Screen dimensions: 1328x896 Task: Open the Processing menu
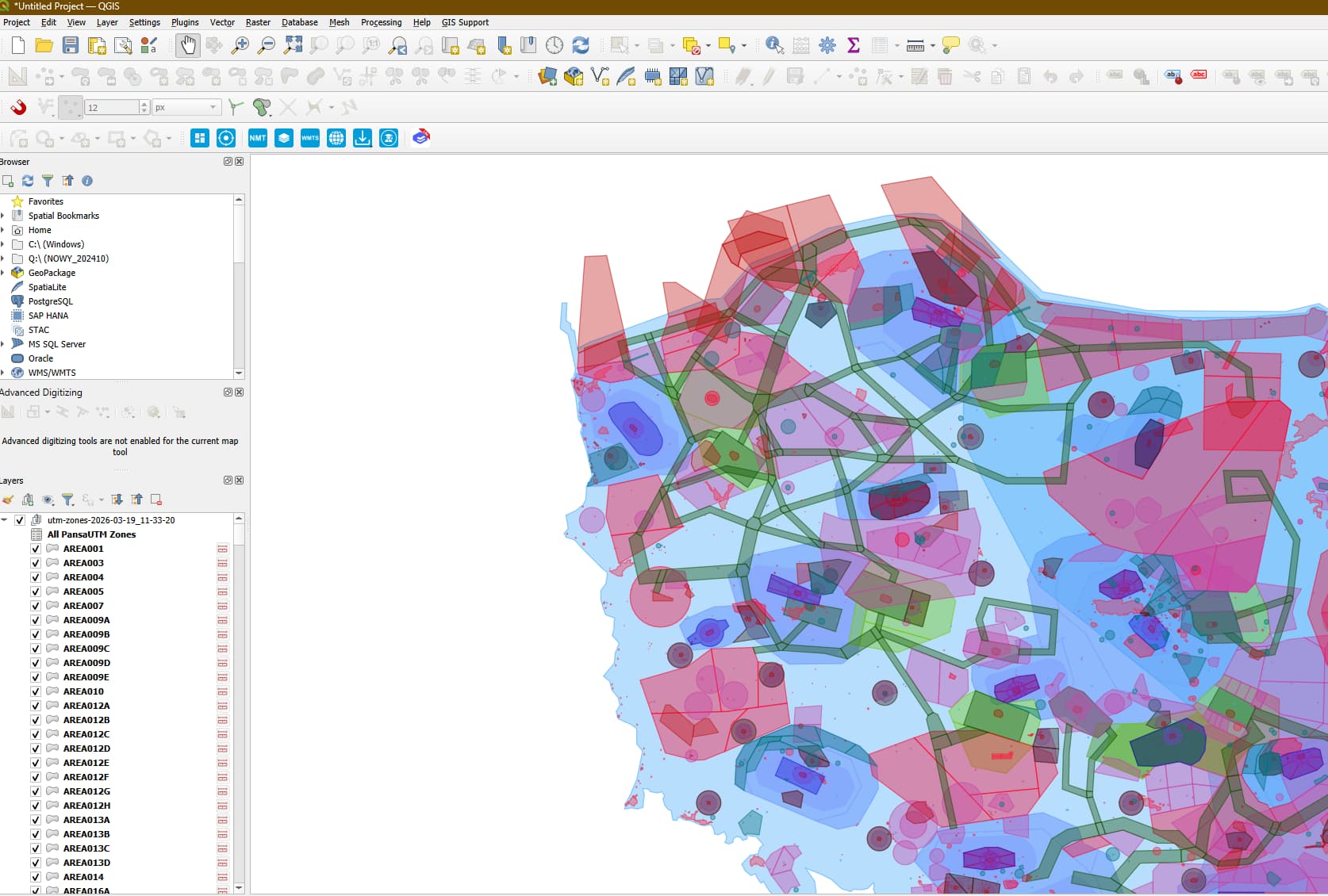(381, 22)
